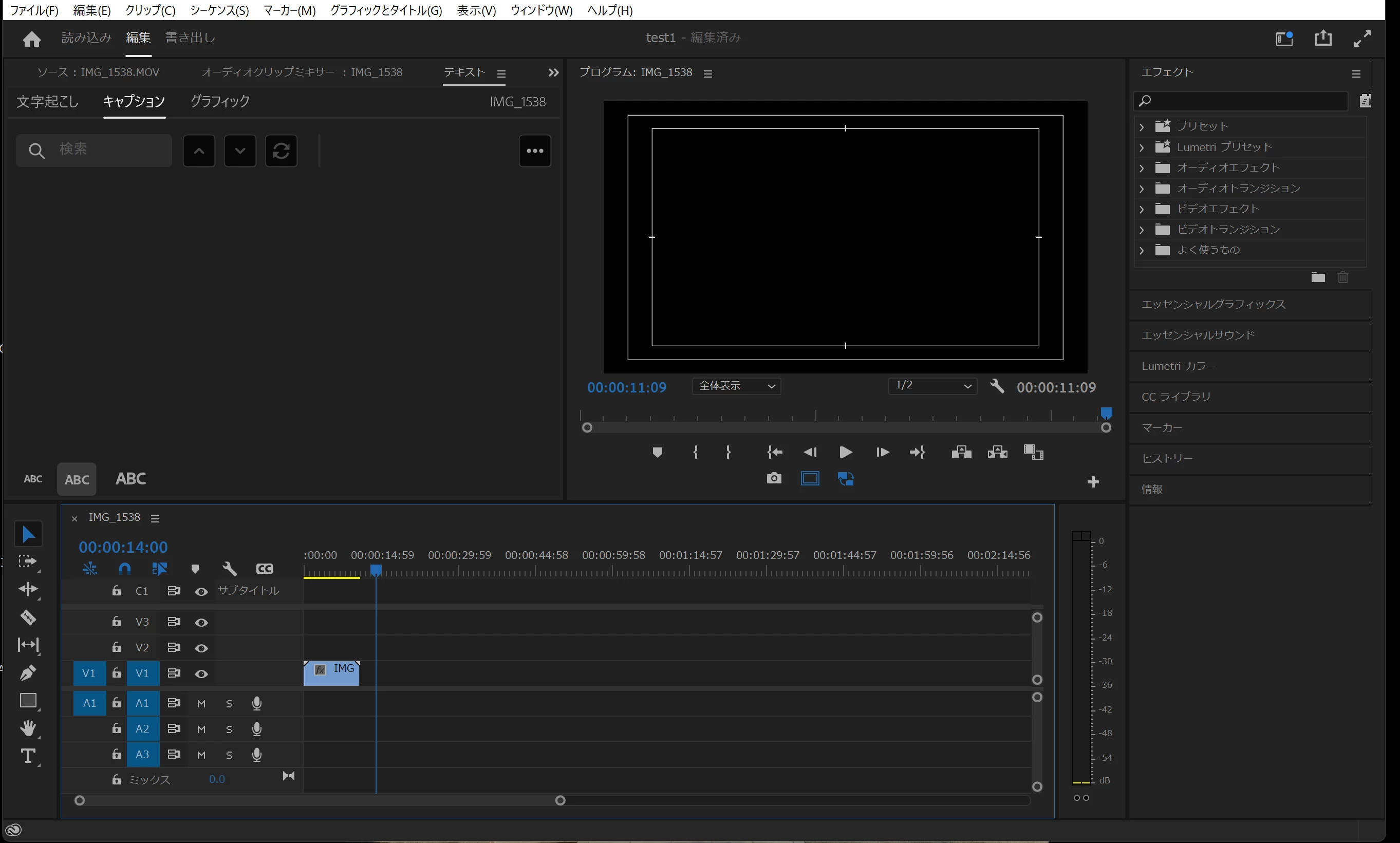Viewport: 1400px width, 843px height.
Task: Select the Pen tool
Action: click(x=28, y=672)
